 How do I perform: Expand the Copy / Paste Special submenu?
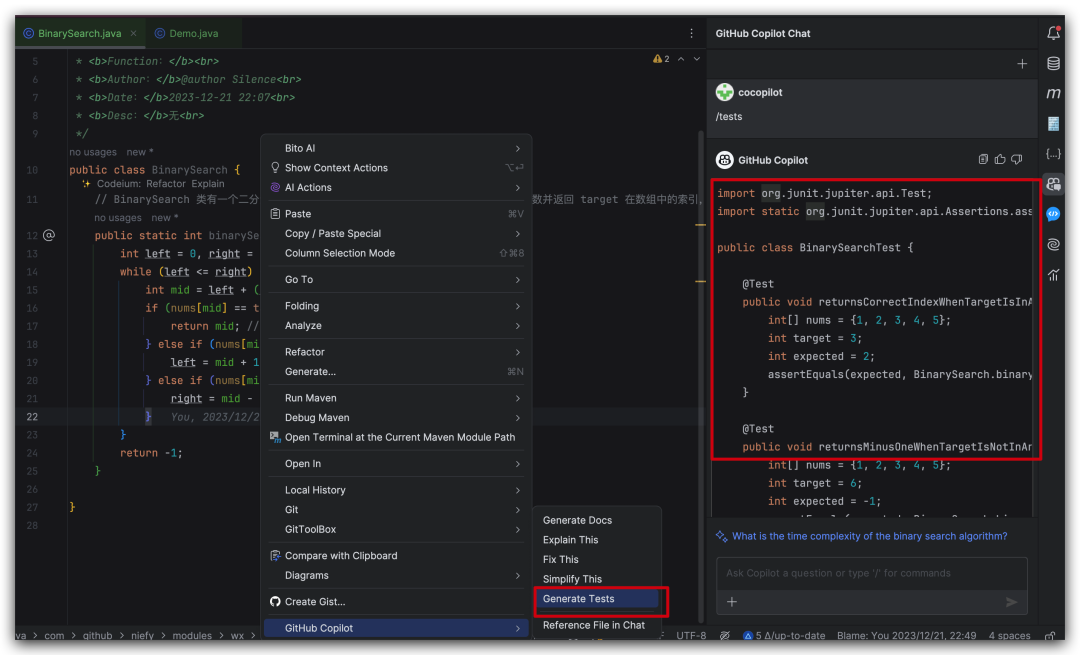[397, 233]
